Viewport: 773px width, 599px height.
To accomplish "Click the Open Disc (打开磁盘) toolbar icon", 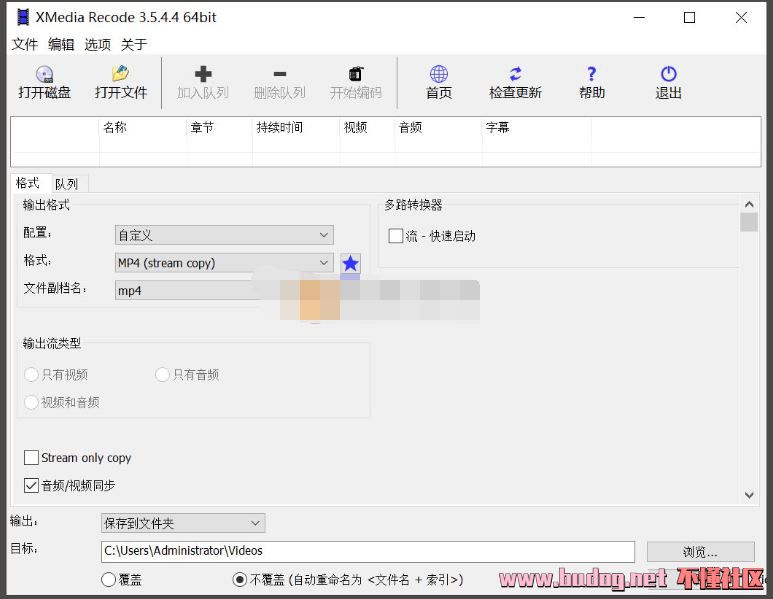I will [x=44, y=74].
